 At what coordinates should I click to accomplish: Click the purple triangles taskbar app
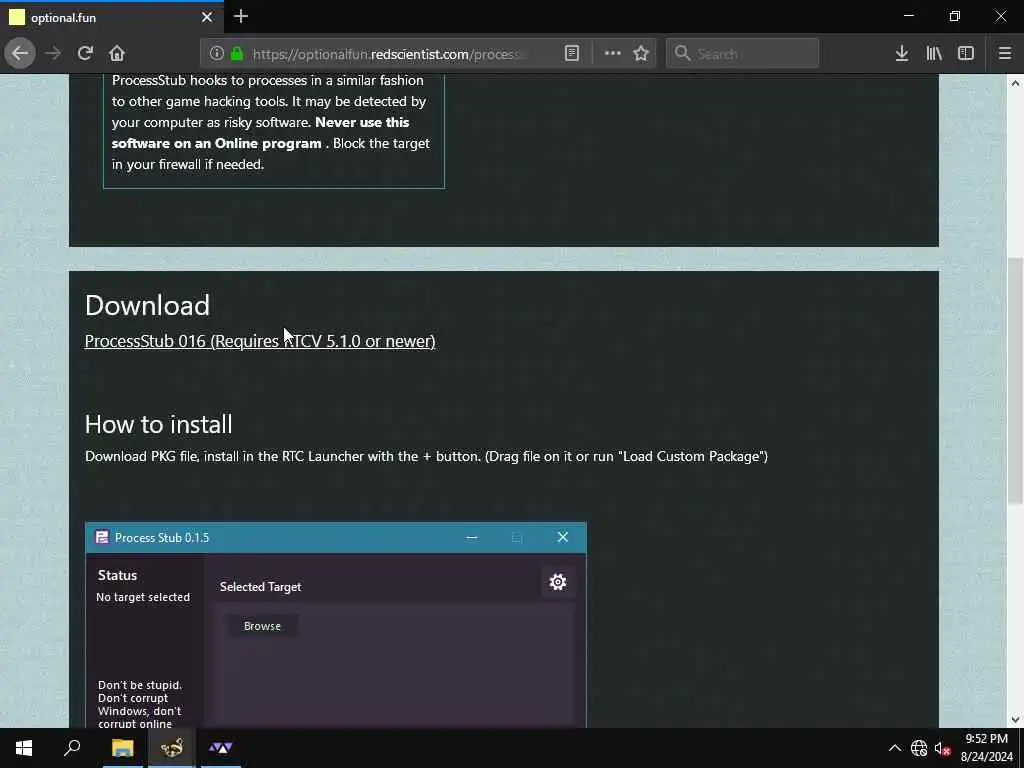pos(221,748)
